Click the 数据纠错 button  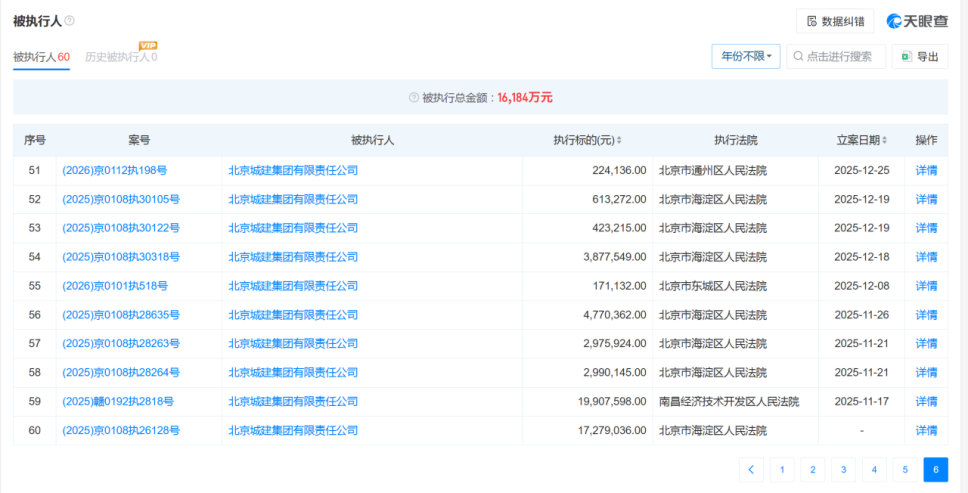tap(835, 21)
